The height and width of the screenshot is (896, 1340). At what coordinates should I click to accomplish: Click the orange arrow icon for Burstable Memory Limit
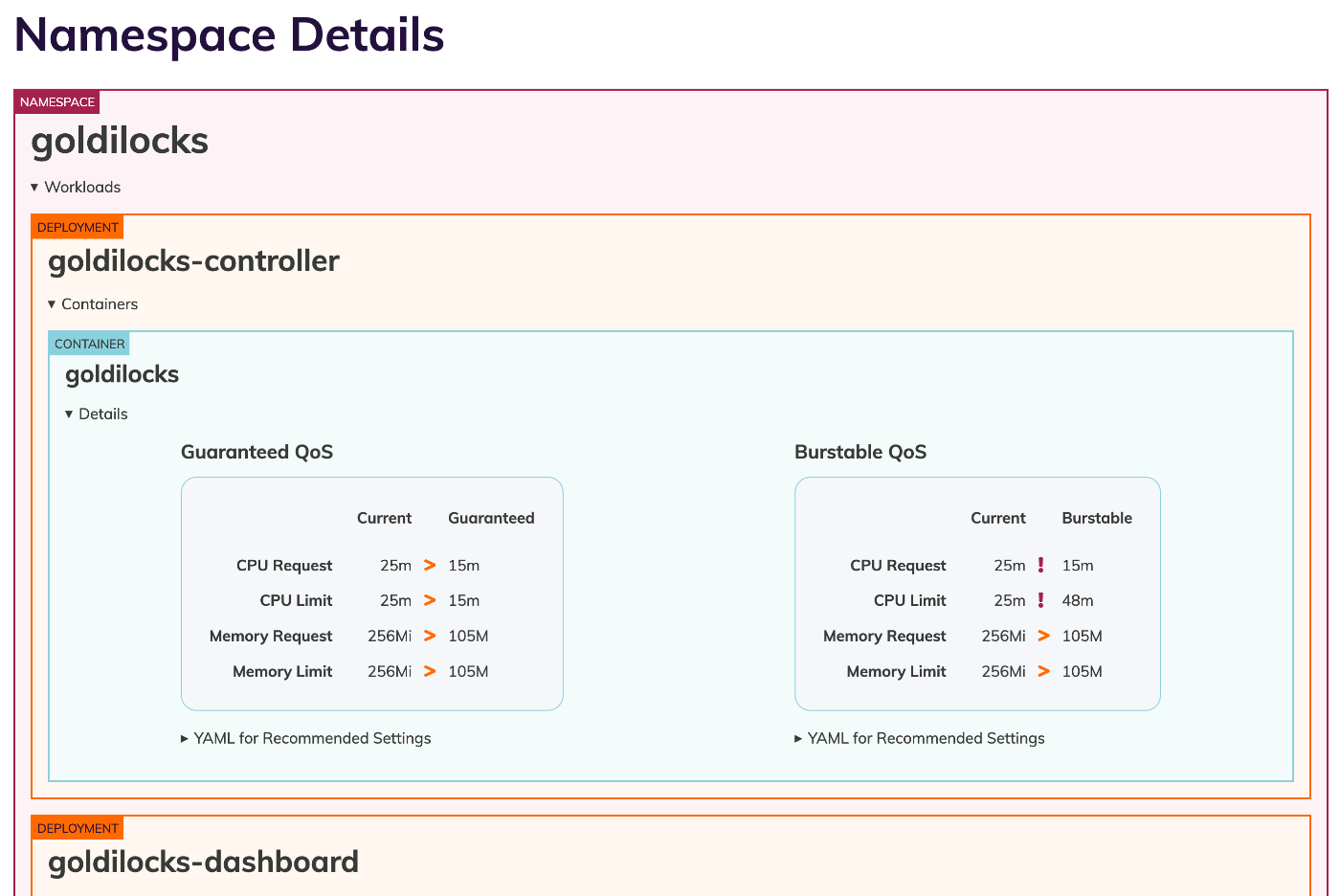(1043, 671)
